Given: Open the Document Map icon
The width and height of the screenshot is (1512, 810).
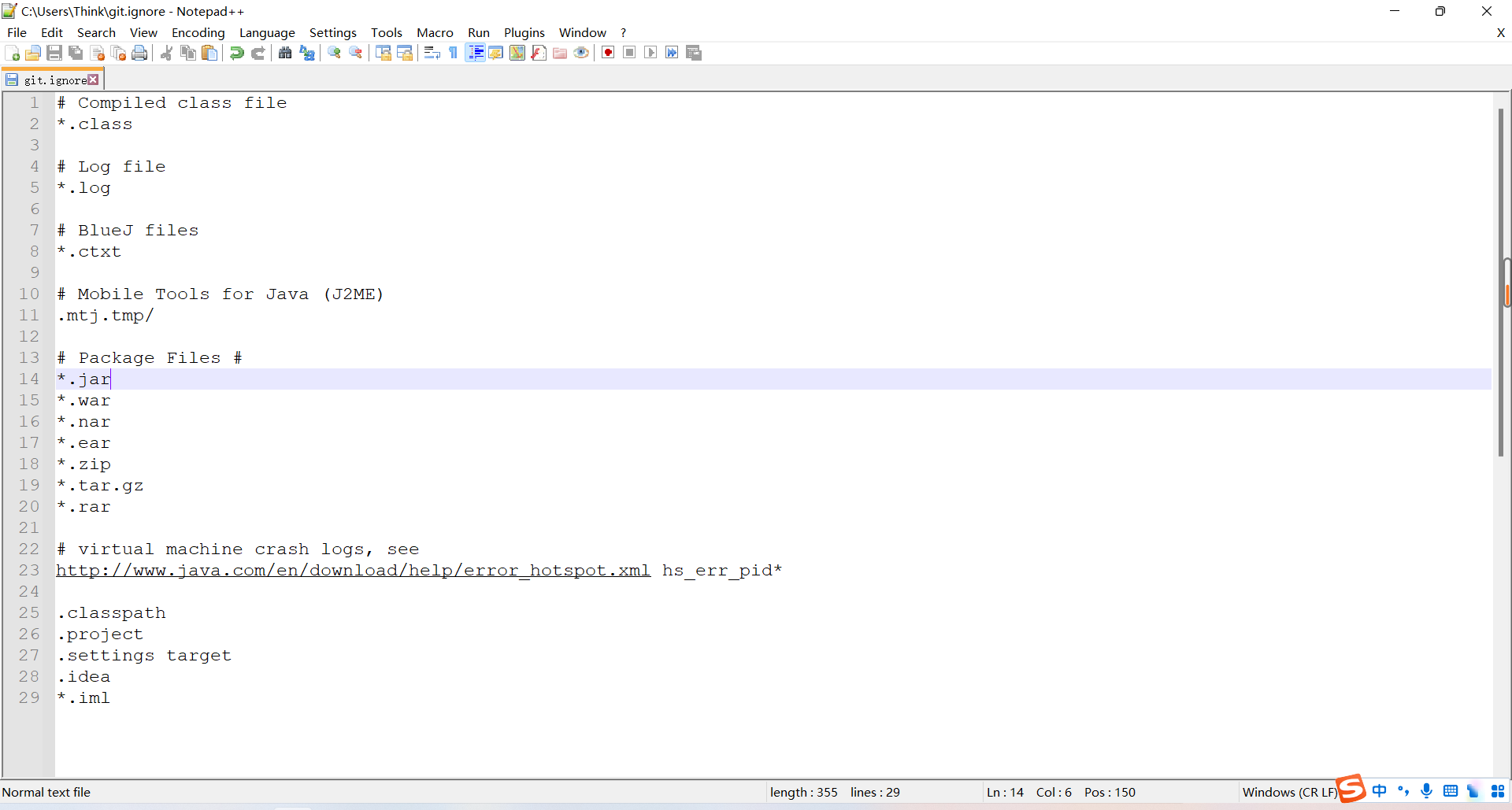Looking at the screenshot, I should pyautogui.click(x=517, y=53).
